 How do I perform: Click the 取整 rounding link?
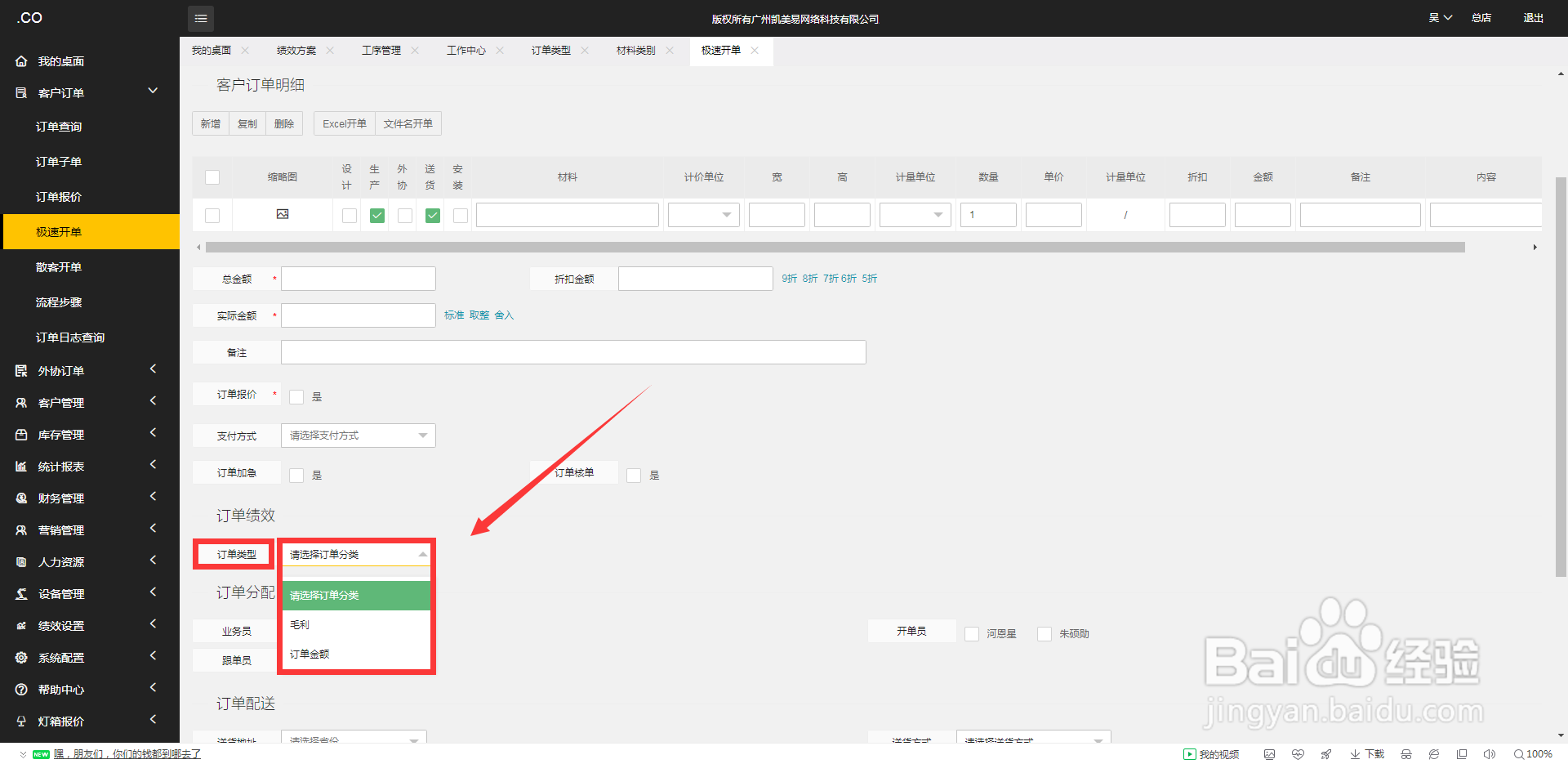(479, 315)
